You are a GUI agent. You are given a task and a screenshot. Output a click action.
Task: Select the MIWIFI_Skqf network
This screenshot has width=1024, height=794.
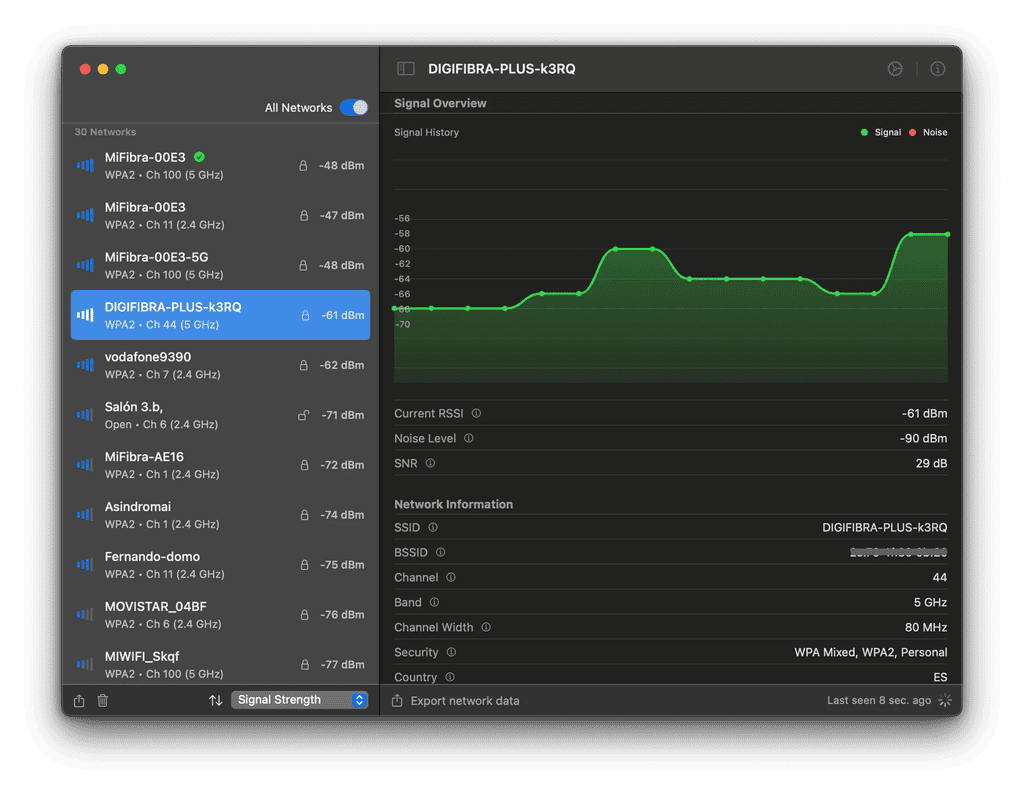220,664
